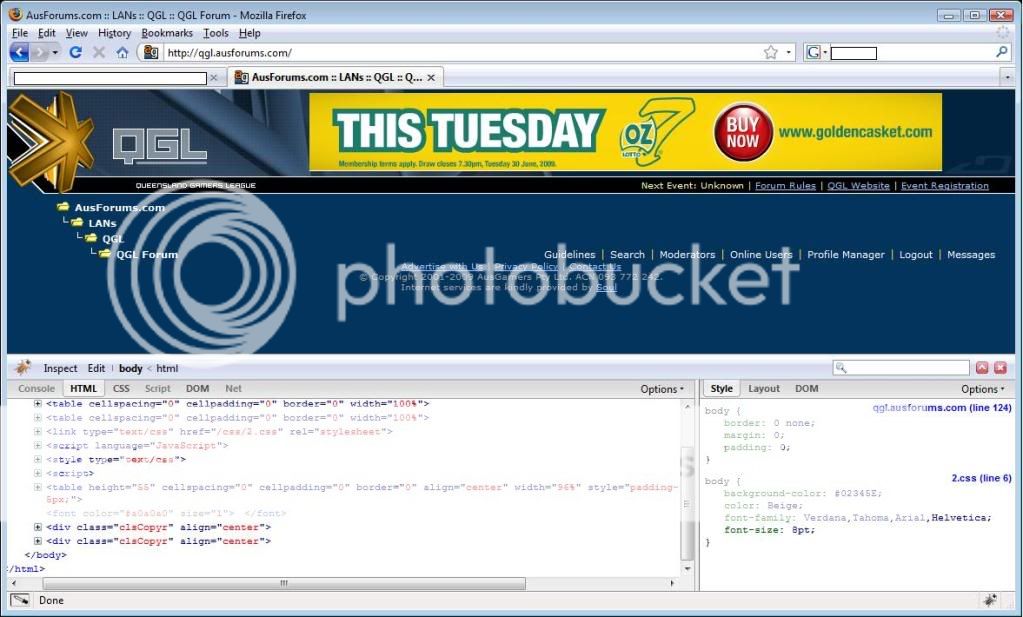Expand the script language JavaScript node
Image resolution: width=1023 pixels, height=617 pixels.
point(38,445)
